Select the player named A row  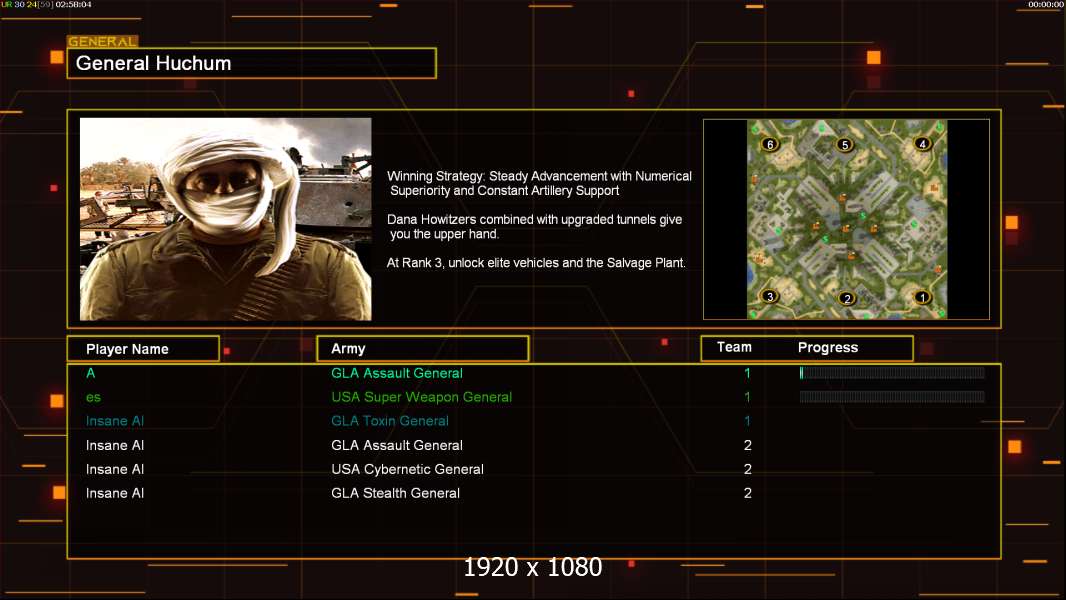pyautogui.click(x=534, y=373)
